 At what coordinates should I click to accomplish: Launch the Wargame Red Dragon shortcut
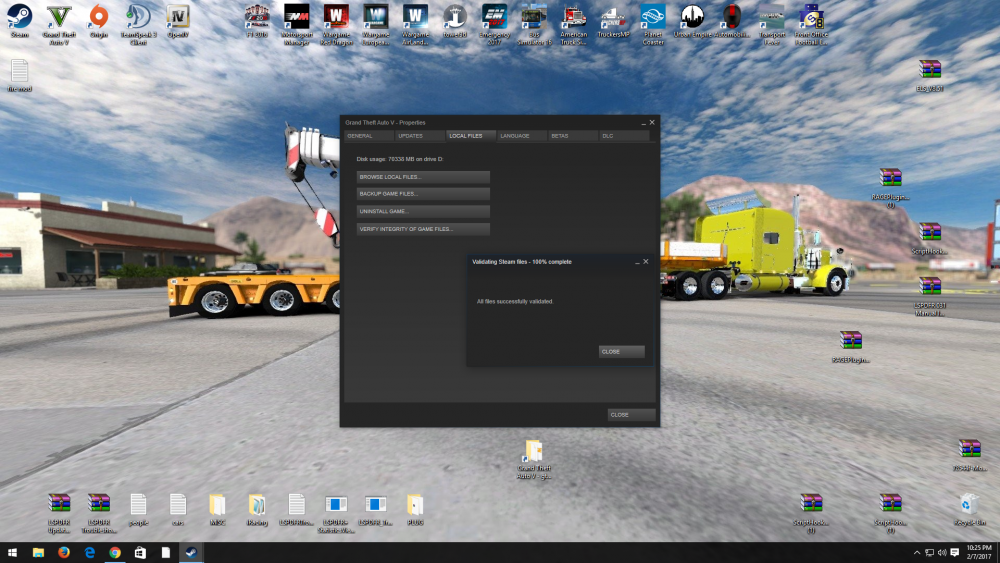336,24
